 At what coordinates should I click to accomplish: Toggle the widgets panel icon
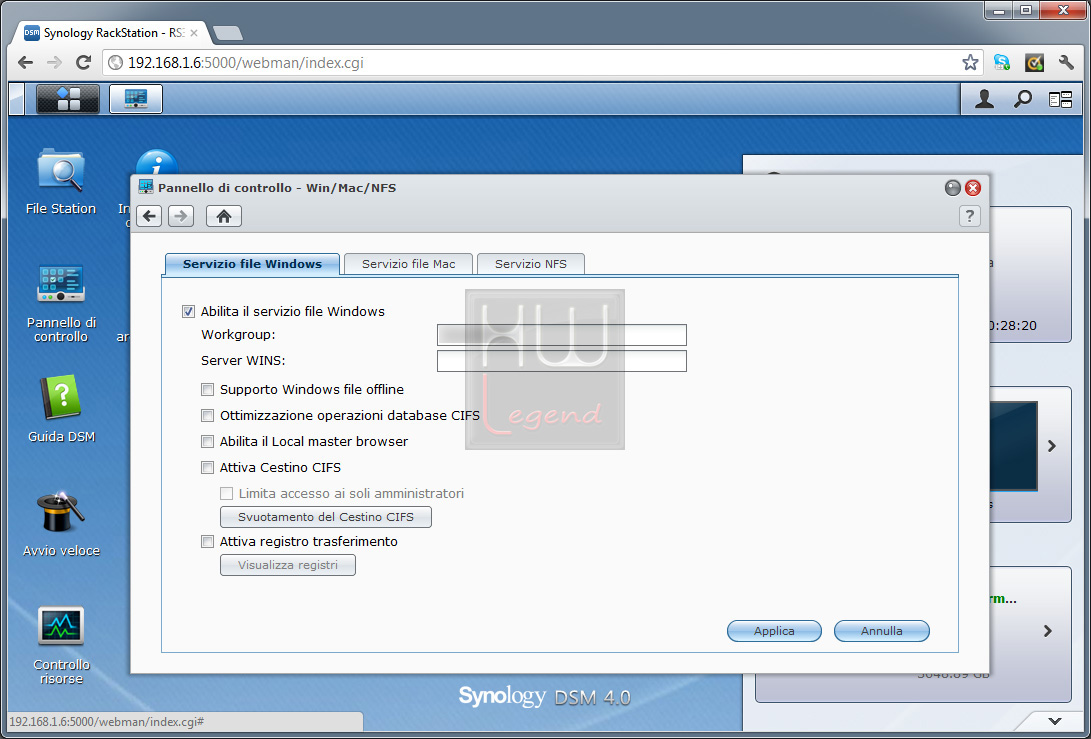[1060, 100]
